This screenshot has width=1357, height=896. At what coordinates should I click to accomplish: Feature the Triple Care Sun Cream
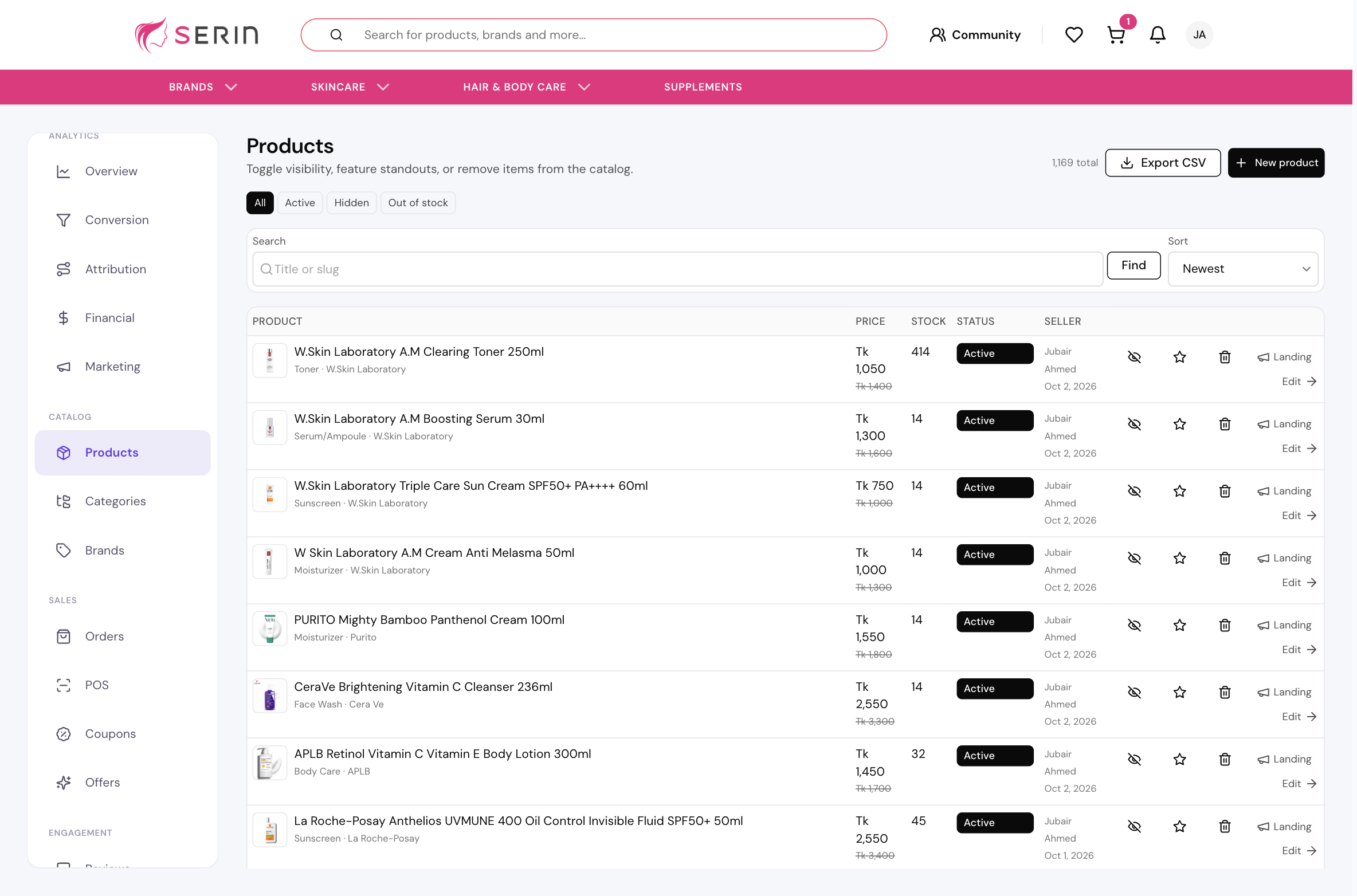(1179, 491)
